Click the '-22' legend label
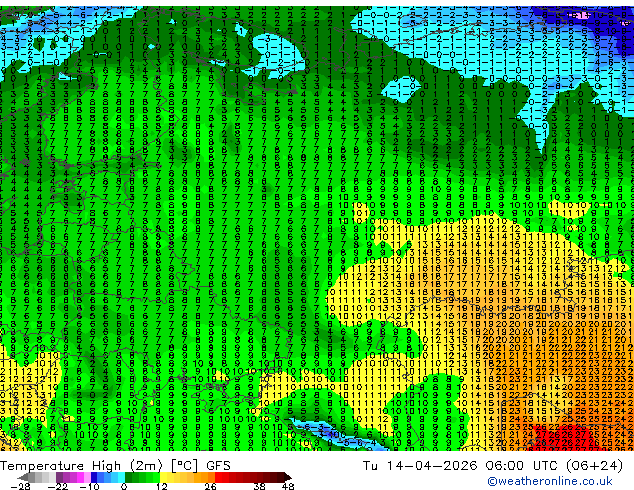 coord(58,486)
